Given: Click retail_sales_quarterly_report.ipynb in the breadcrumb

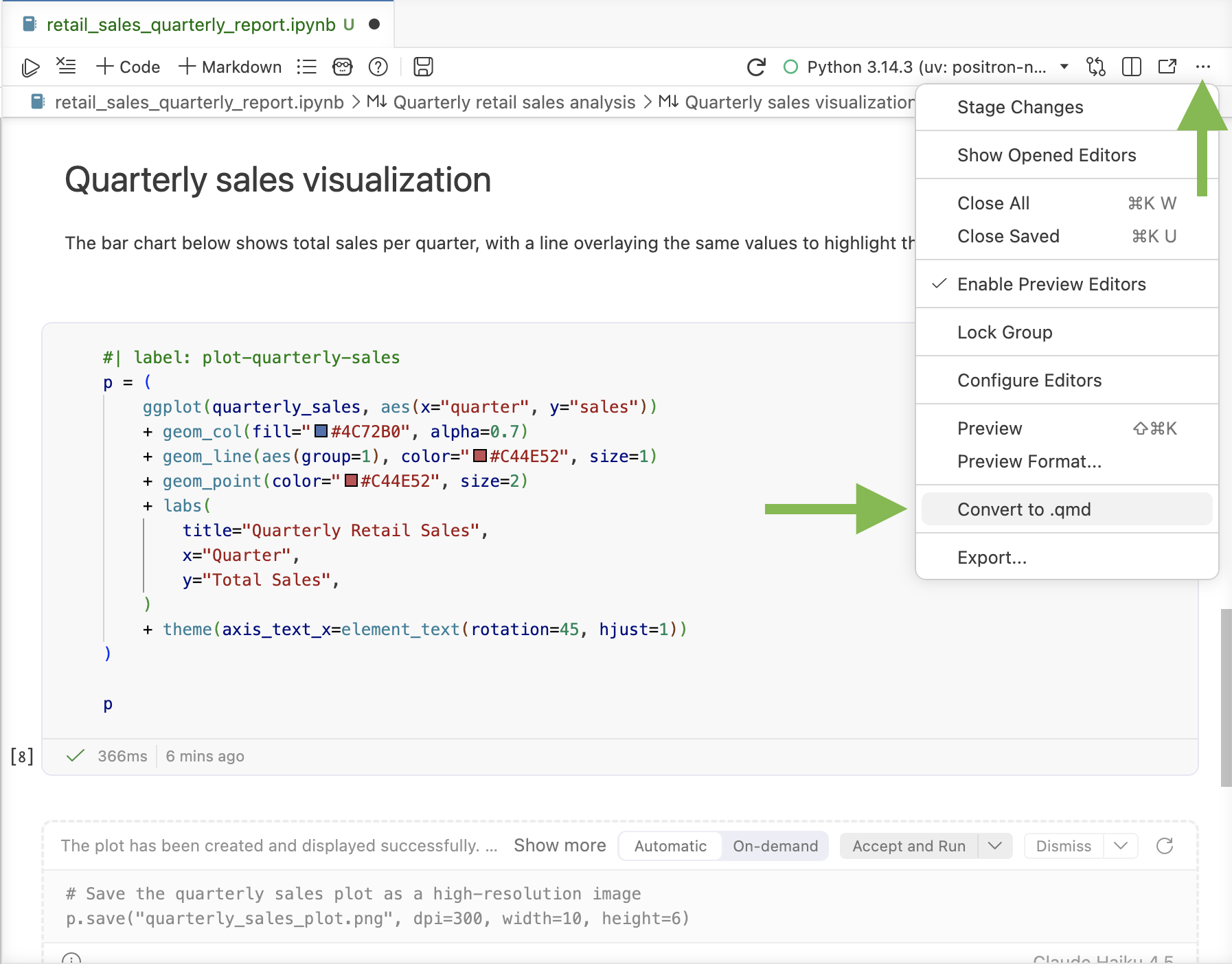Looking at the screenshot, I should click(x=199, y=102).
